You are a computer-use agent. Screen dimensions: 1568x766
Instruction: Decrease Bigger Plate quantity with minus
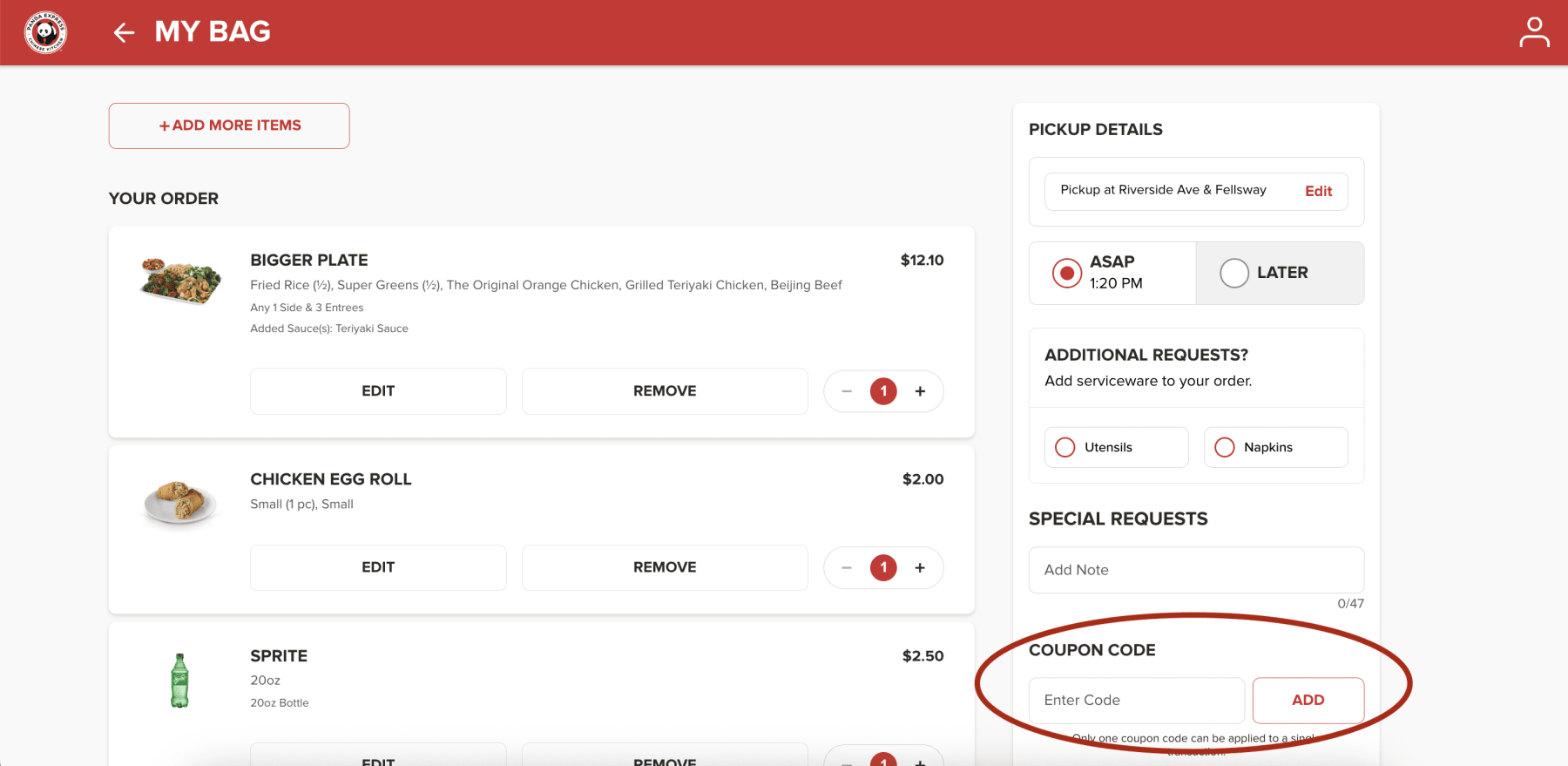tap(847, 391)
